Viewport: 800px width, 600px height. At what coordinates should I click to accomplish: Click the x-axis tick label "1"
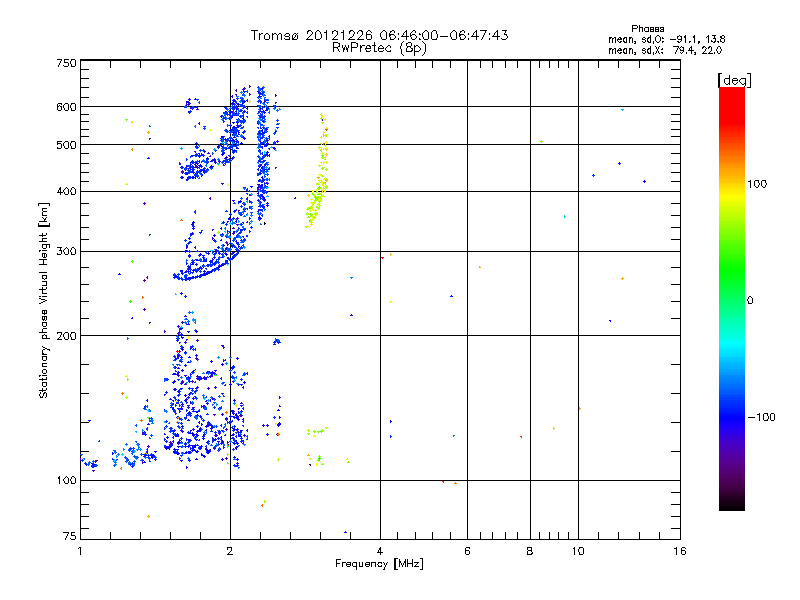click(80, 551)
